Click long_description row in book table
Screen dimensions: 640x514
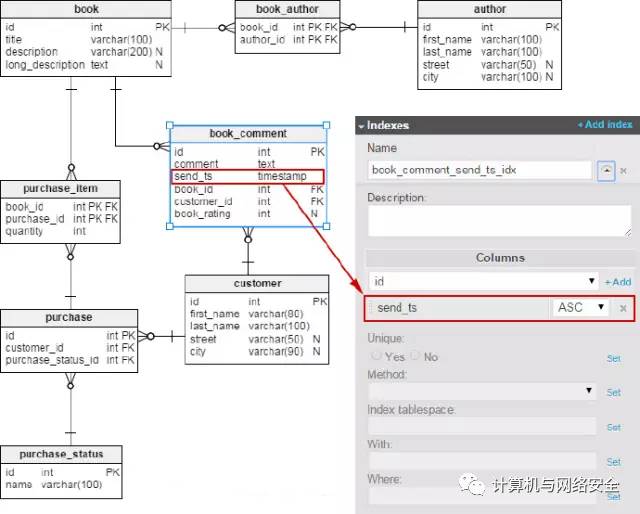86,65
